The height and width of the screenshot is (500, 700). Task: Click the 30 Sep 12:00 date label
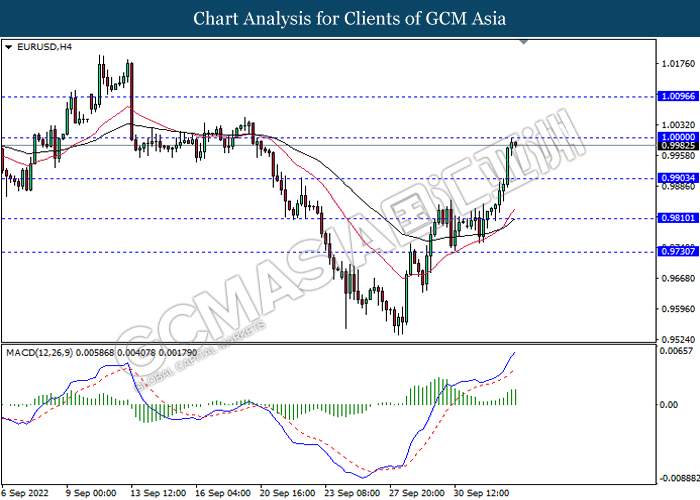click(482, 493)
